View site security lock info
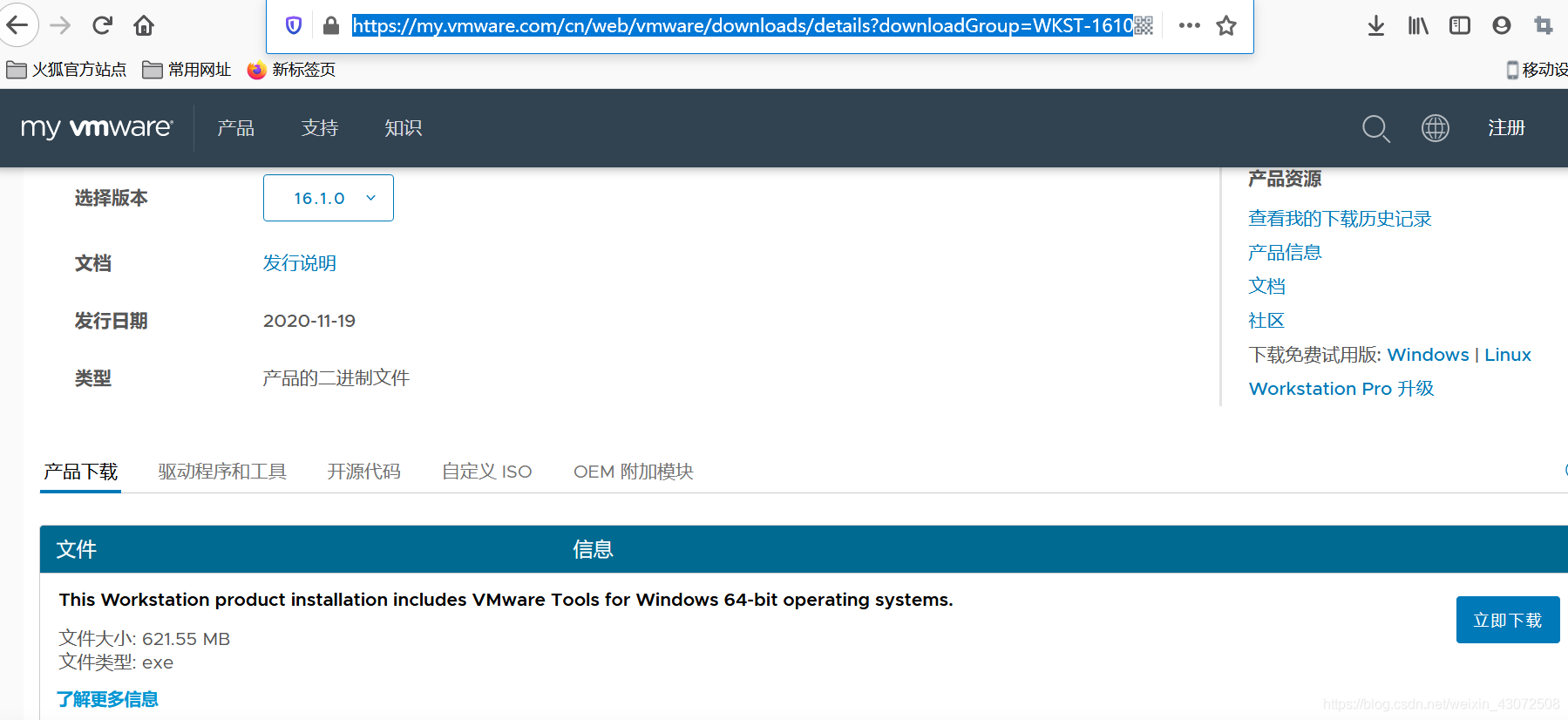Screen dimensions: 1568x720 coord(330,25)
